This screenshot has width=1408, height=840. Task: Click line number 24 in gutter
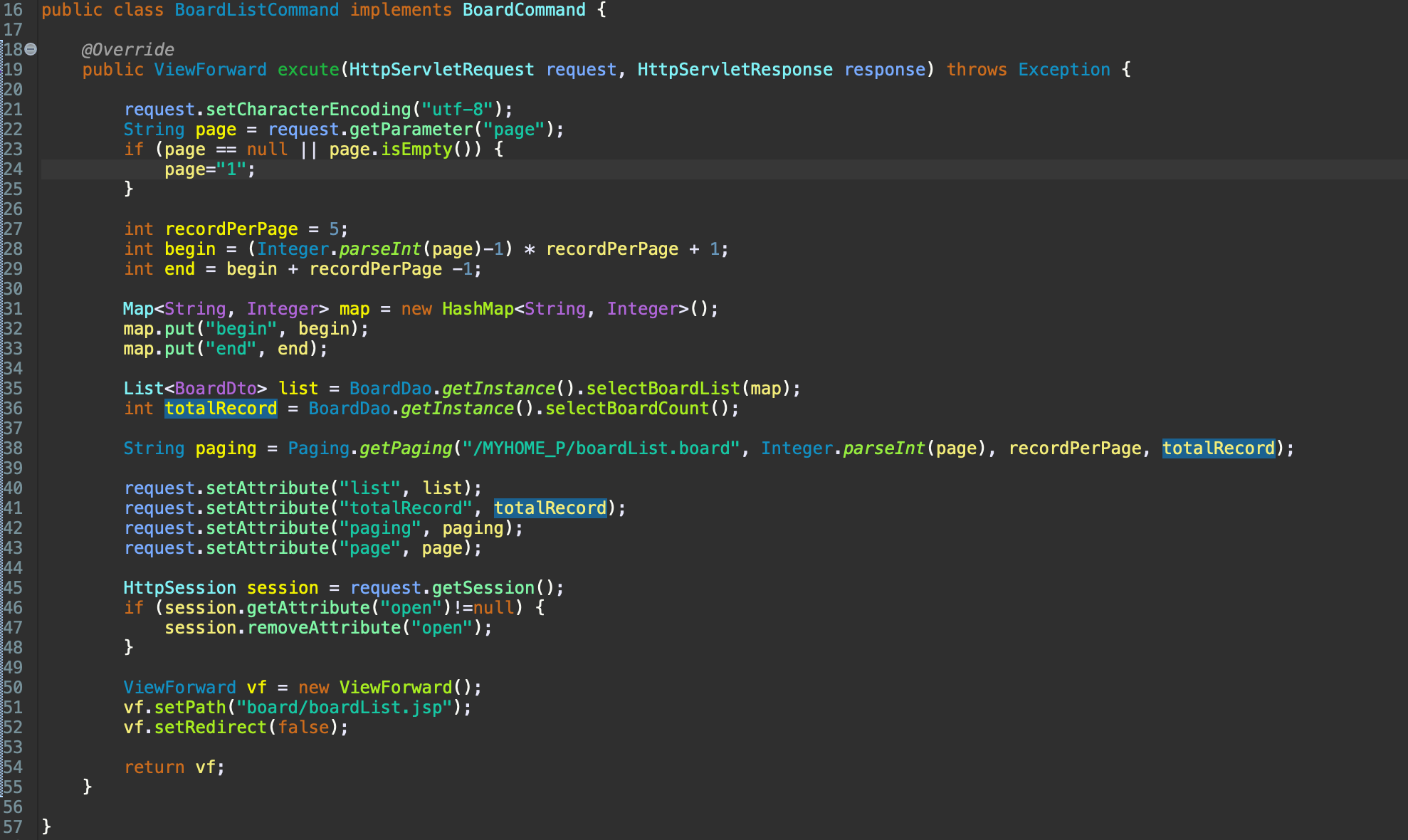tap(13, 169)
